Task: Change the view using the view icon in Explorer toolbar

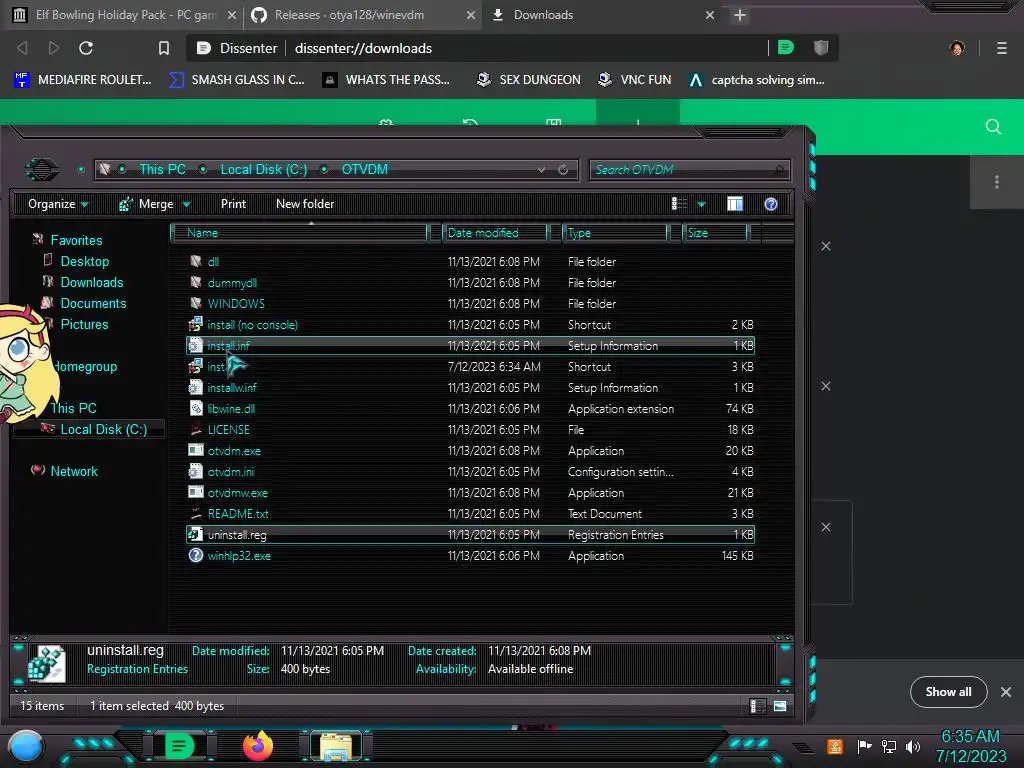Action: [679, 204]
